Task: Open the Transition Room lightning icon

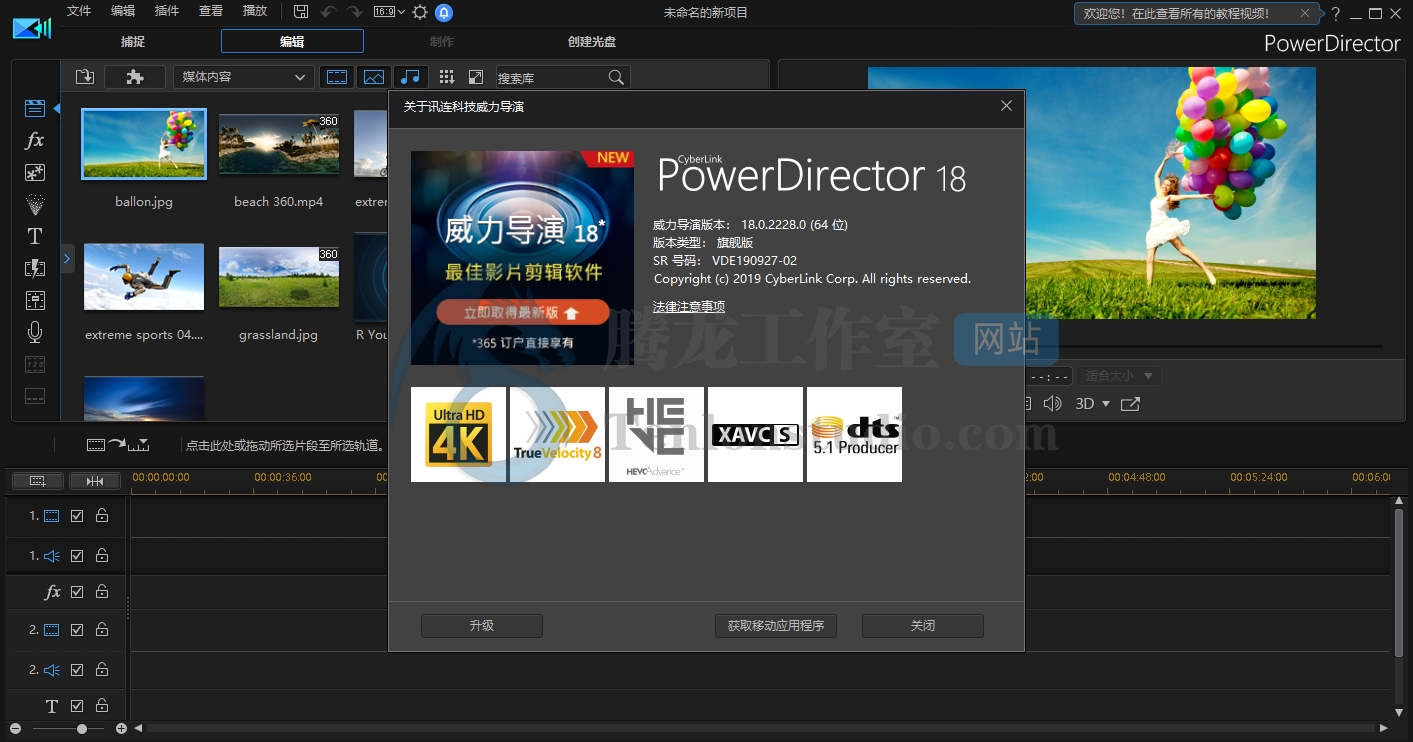Action: click(35, 268)
